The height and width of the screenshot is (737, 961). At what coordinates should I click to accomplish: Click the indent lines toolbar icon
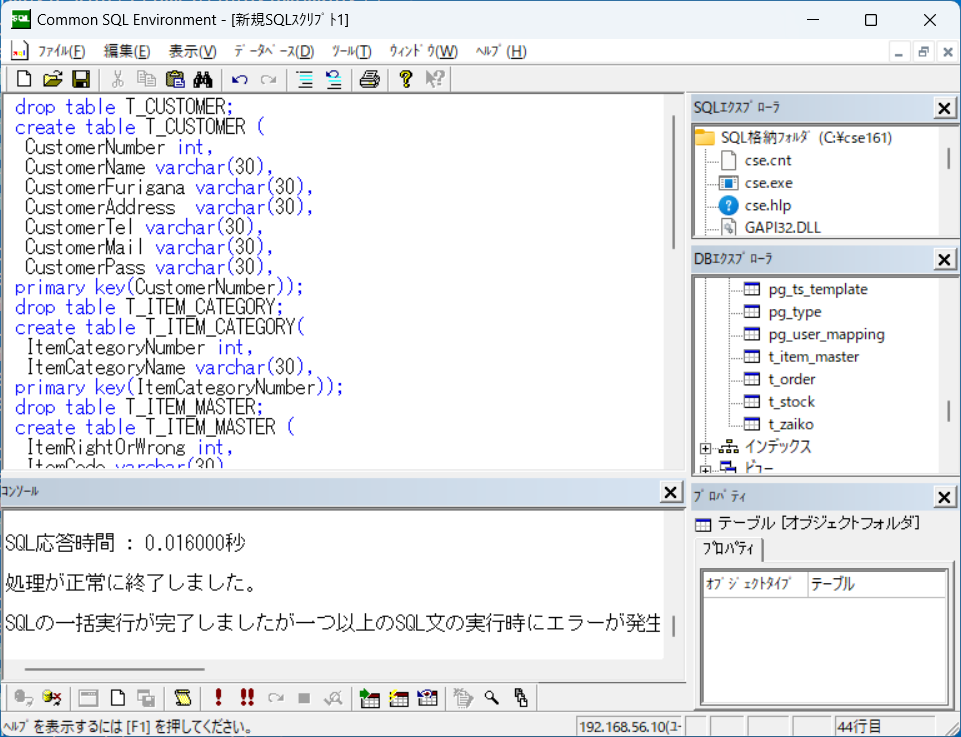coord(305,79)
